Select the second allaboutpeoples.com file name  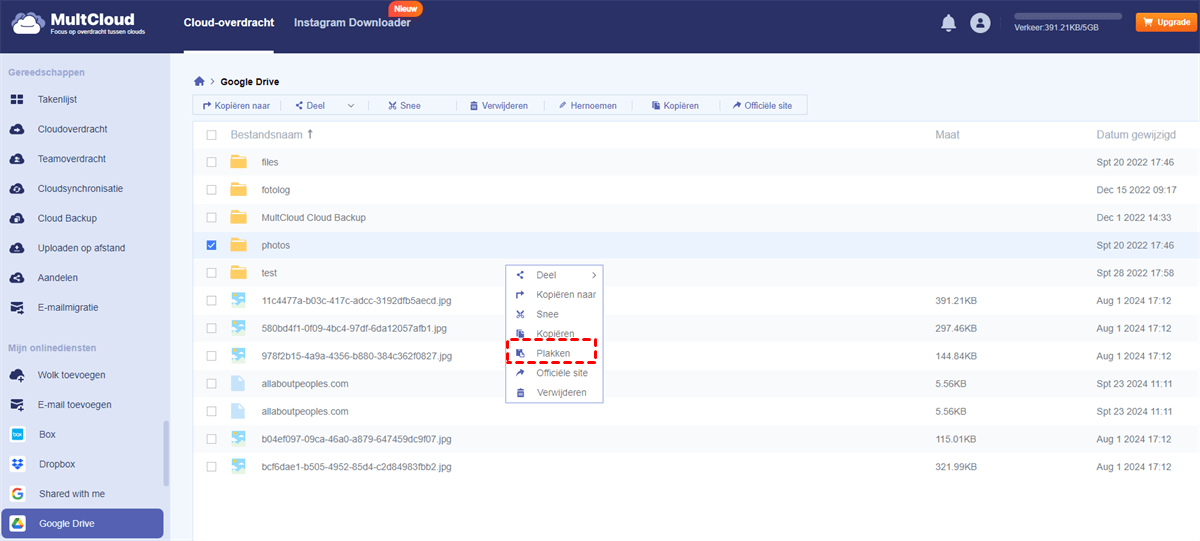[x=305, y=411]
